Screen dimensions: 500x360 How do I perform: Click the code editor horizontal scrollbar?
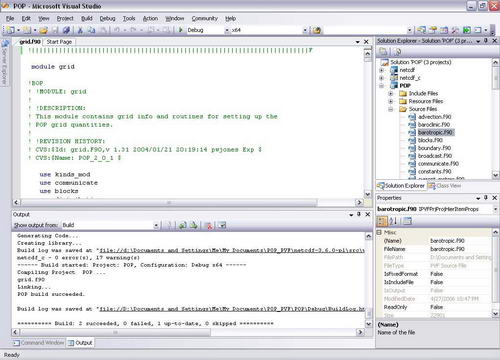click(x=188, y=202)
